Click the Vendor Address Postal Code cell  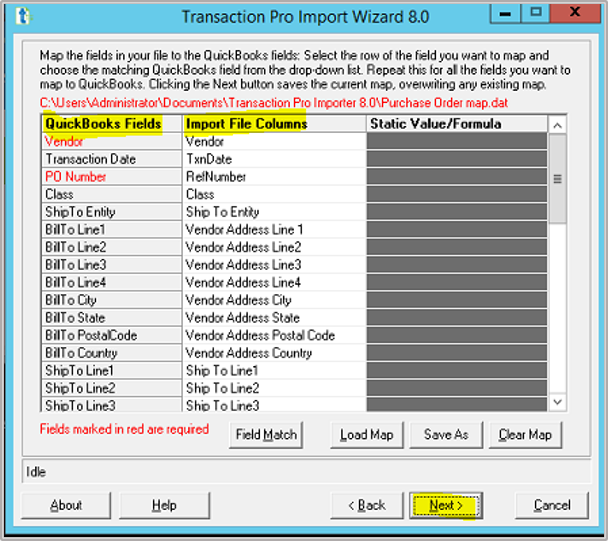[x=274, y=335]
